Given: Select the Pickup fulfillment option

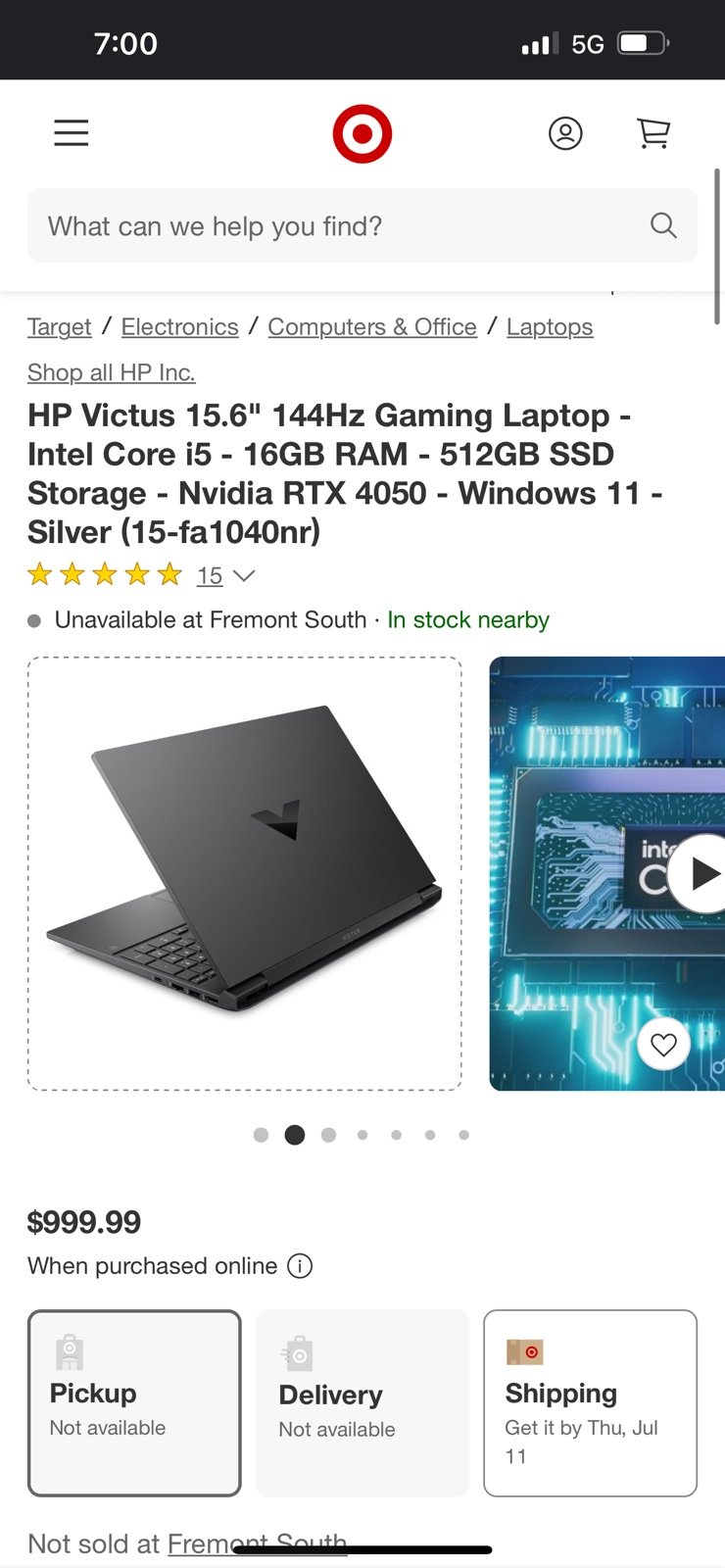Looking at the screenshot, I should tap(134, 1403).
